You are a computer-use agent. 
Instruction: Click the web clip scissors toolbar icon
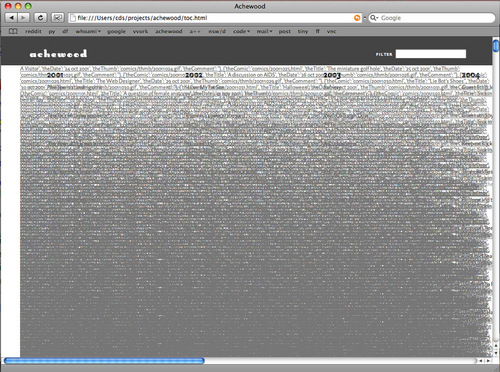[x=58, y=18]
